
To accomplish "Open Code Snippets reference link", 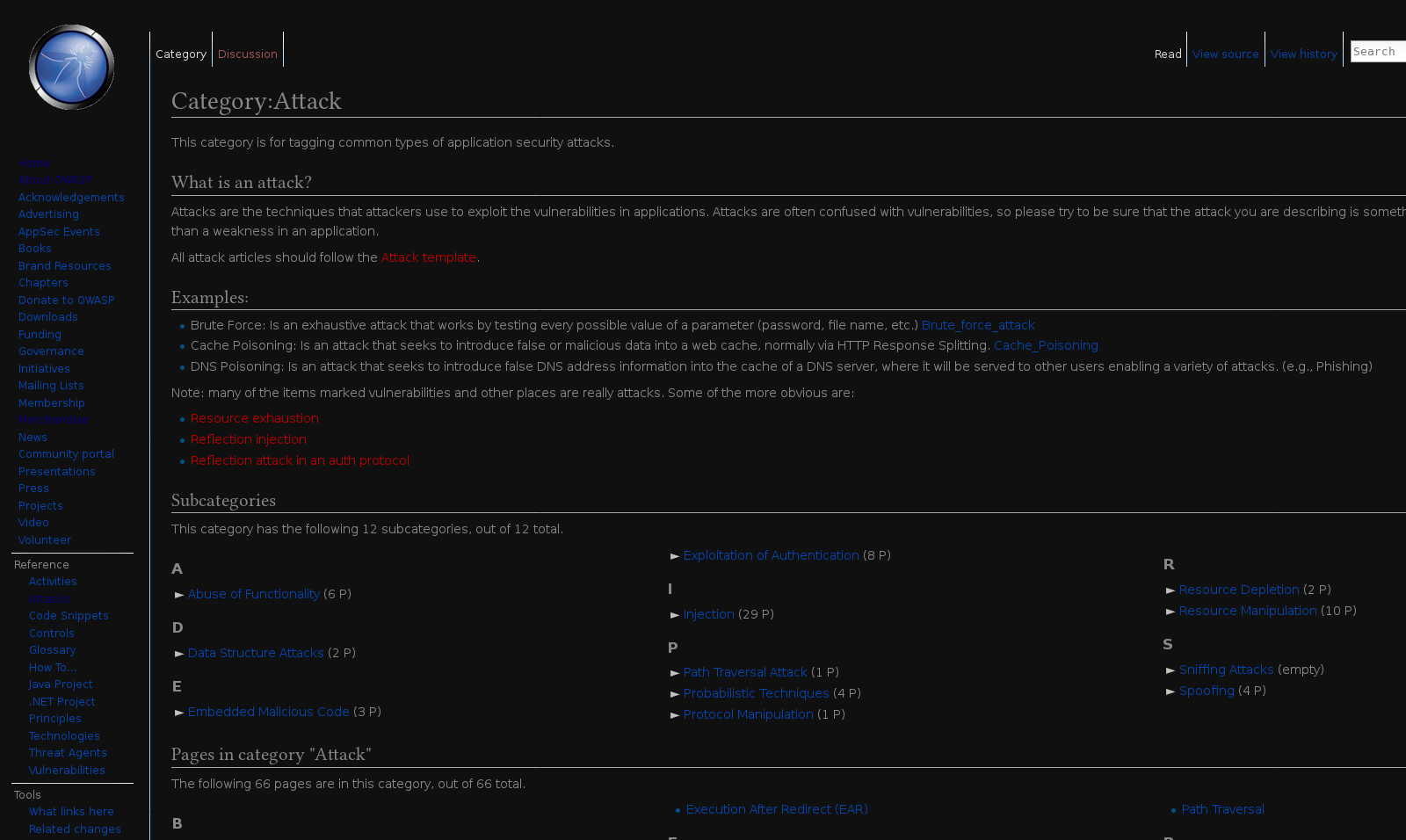I will (69, 616).
